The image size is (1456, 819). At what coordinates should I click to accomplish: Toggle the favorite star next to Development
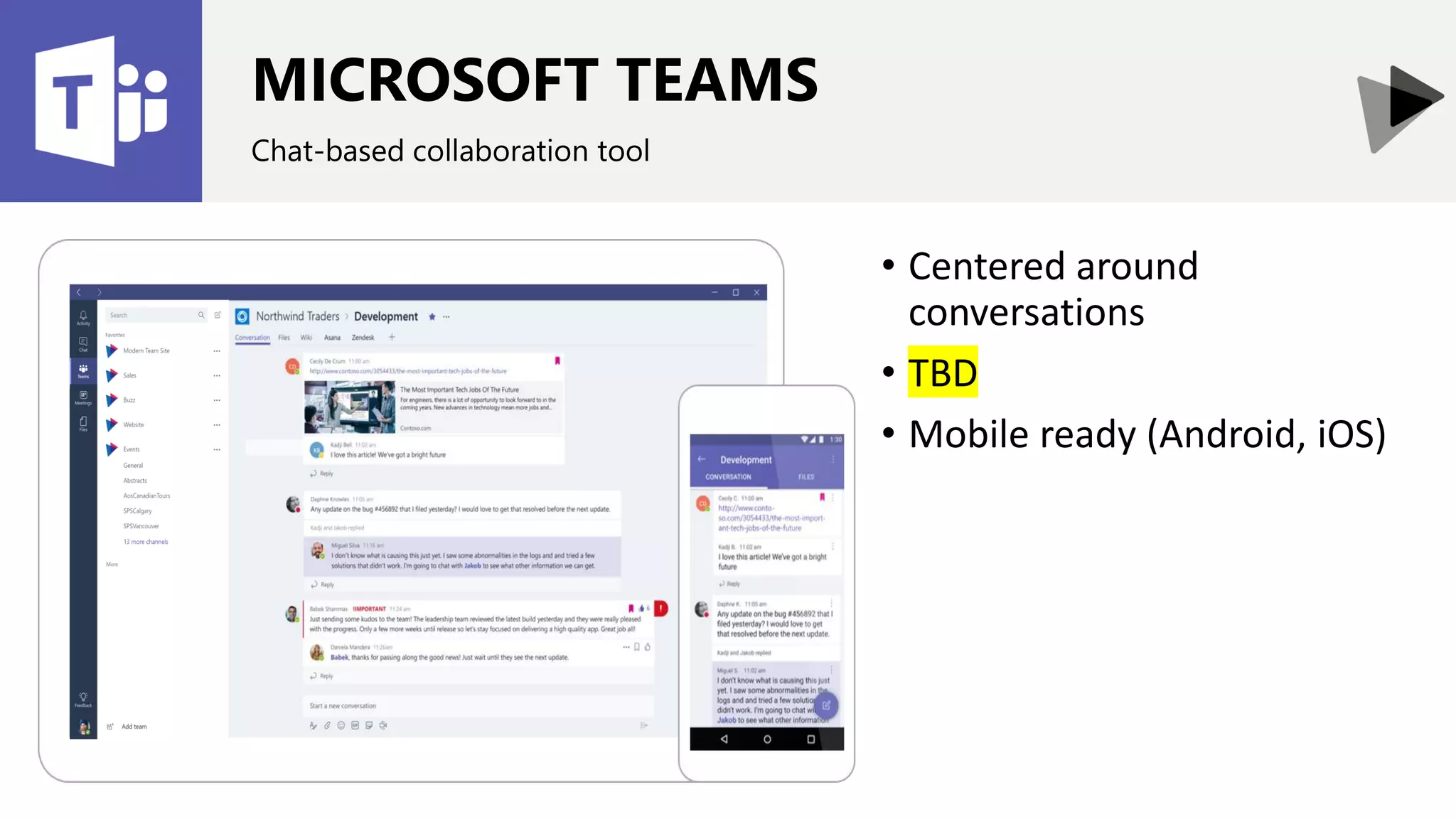click(432, 316)
